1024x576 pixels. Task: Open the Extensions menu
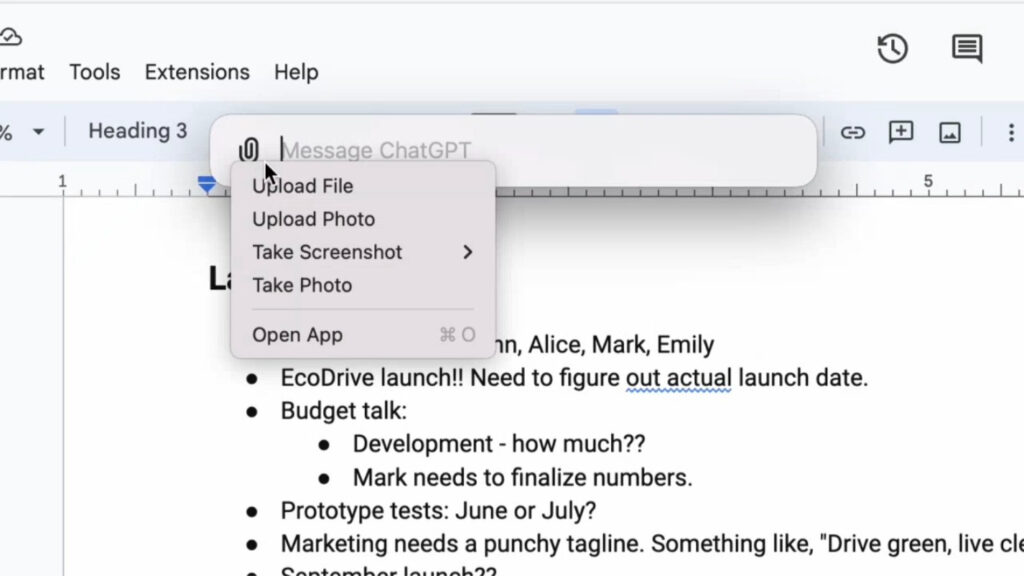(197, 72)
